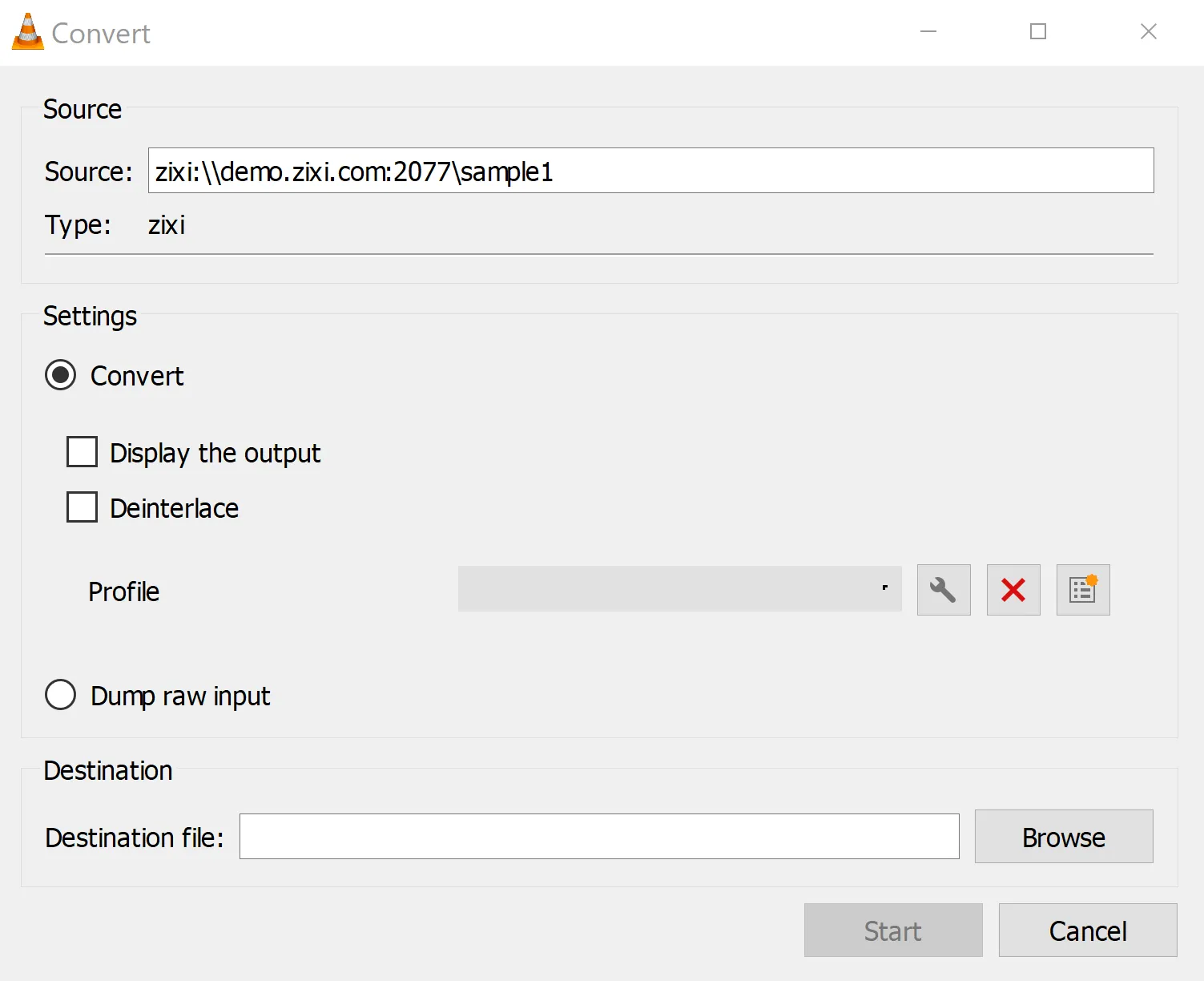The width and height of the screenshot is (1204, 981).
Task: Open the edit profile wrench icon
Action: [944, 590]
